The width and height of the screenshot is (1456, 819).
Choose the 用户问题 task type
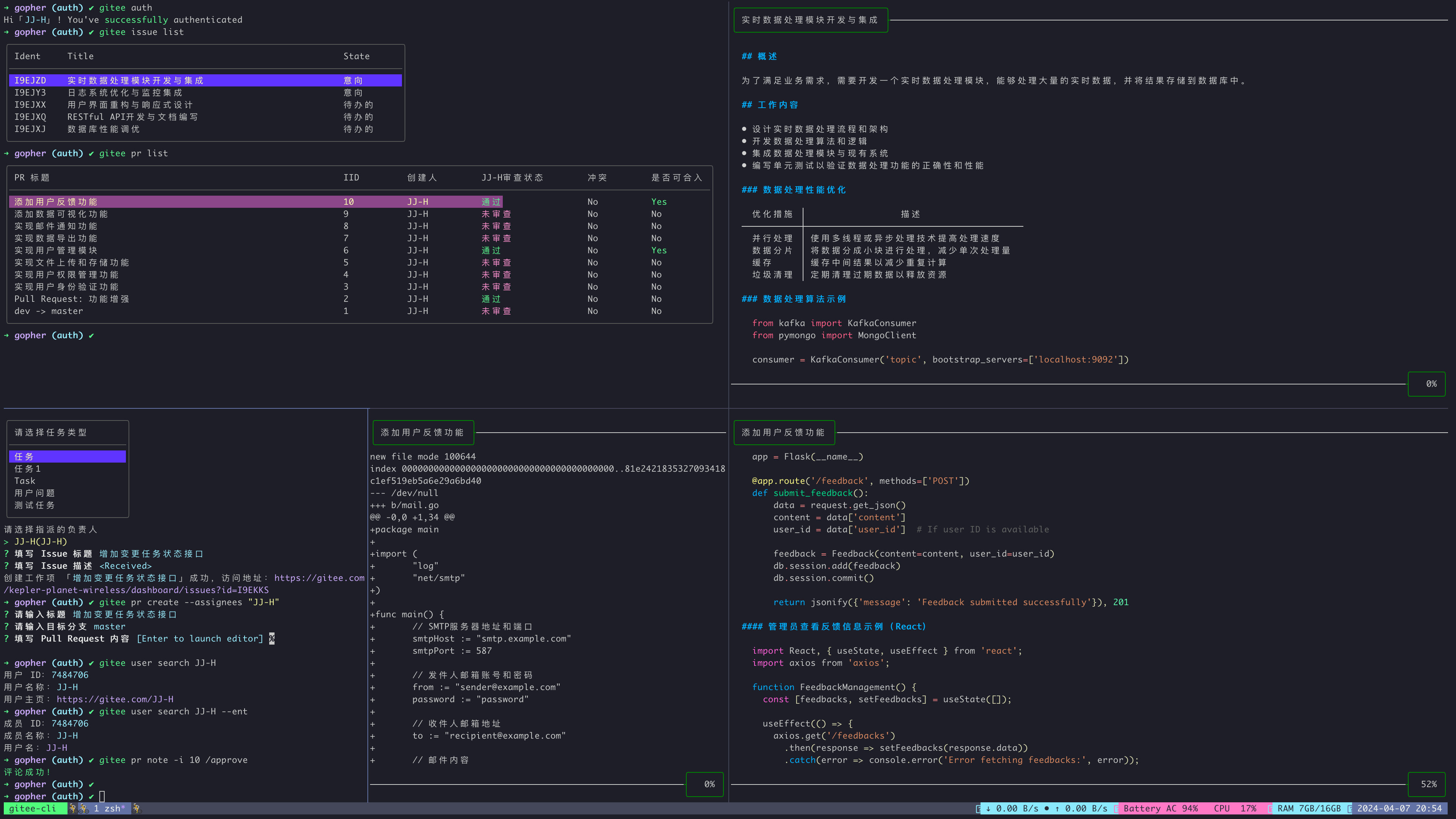67,493
